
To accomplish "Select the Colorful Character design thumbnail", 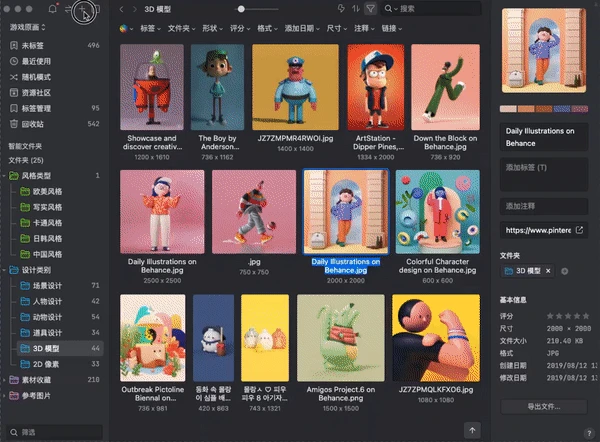I will 437,212.
